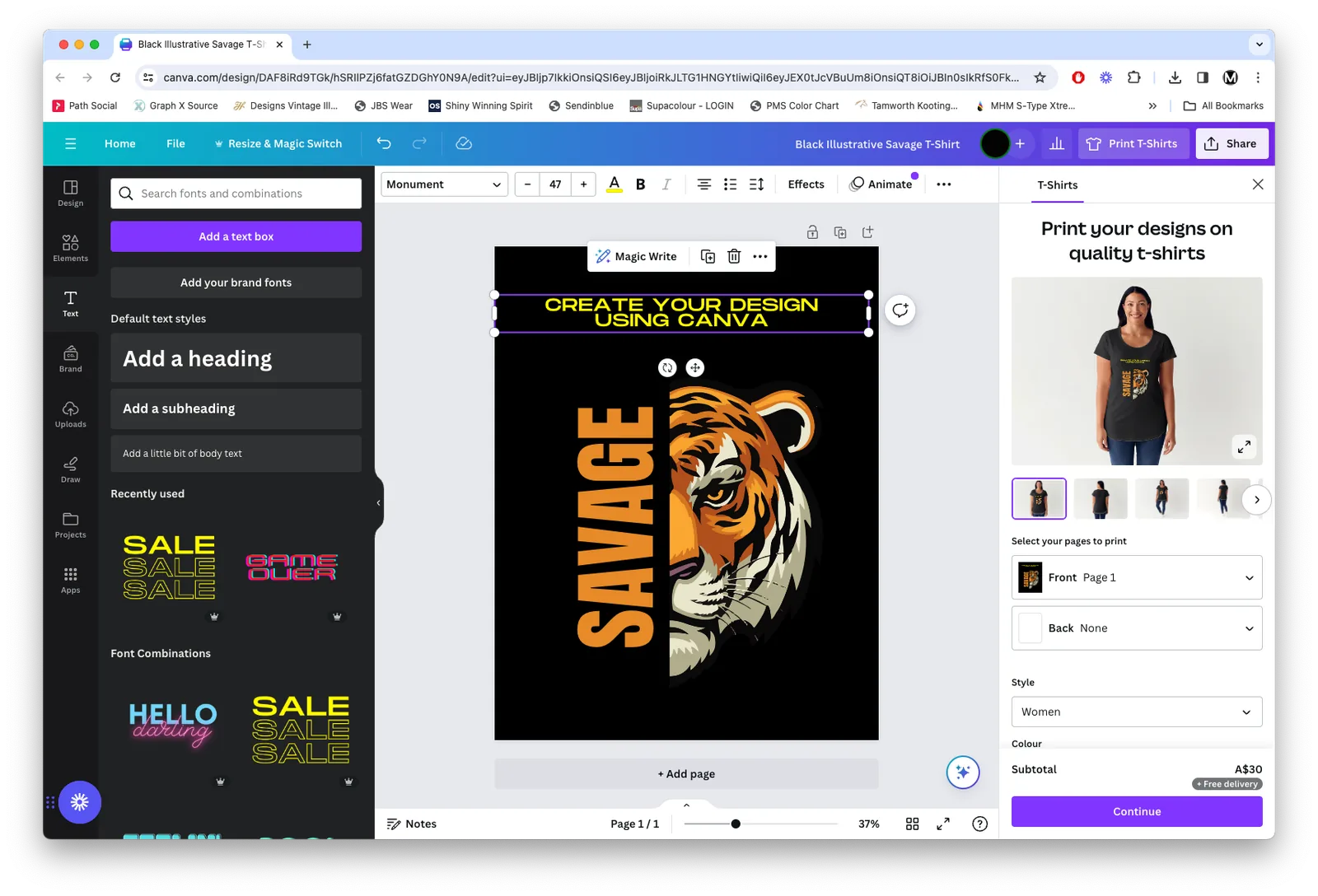This screenshot has height=896, width=1318.
Task: Search fonts and combinations field
Action: point(236,194)
